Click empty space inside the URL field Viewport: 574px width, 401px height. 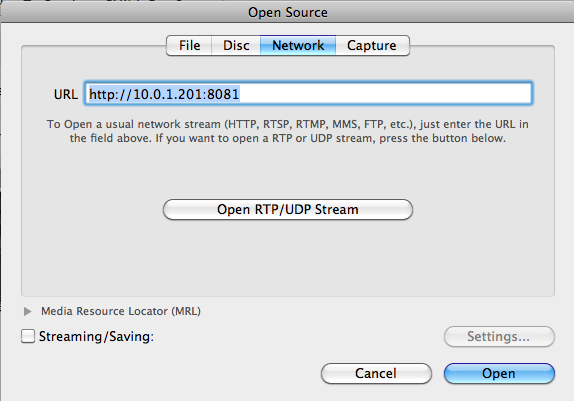point(384,94)
